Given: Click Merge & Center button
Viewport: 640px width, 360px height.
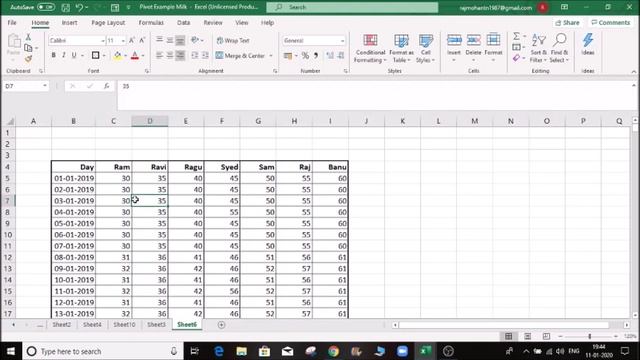Looking at the screenshot, I should pyautogui.click(x=240, y=56).
